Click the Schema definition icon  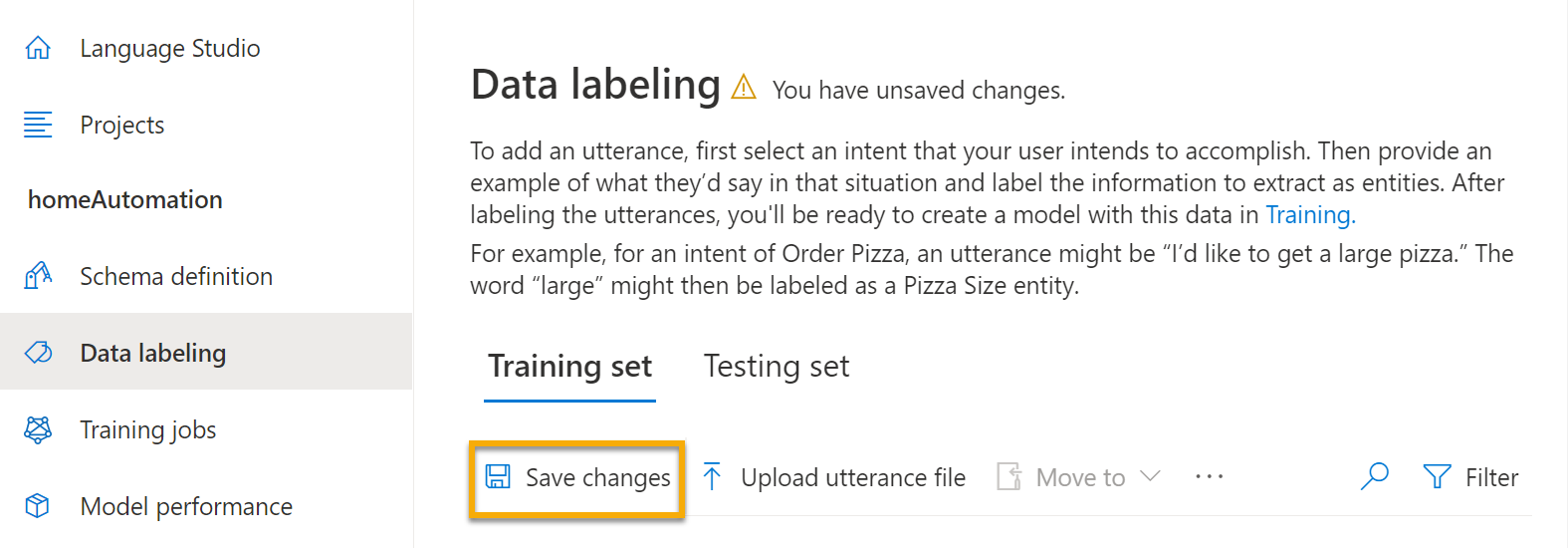pos(38,276)
